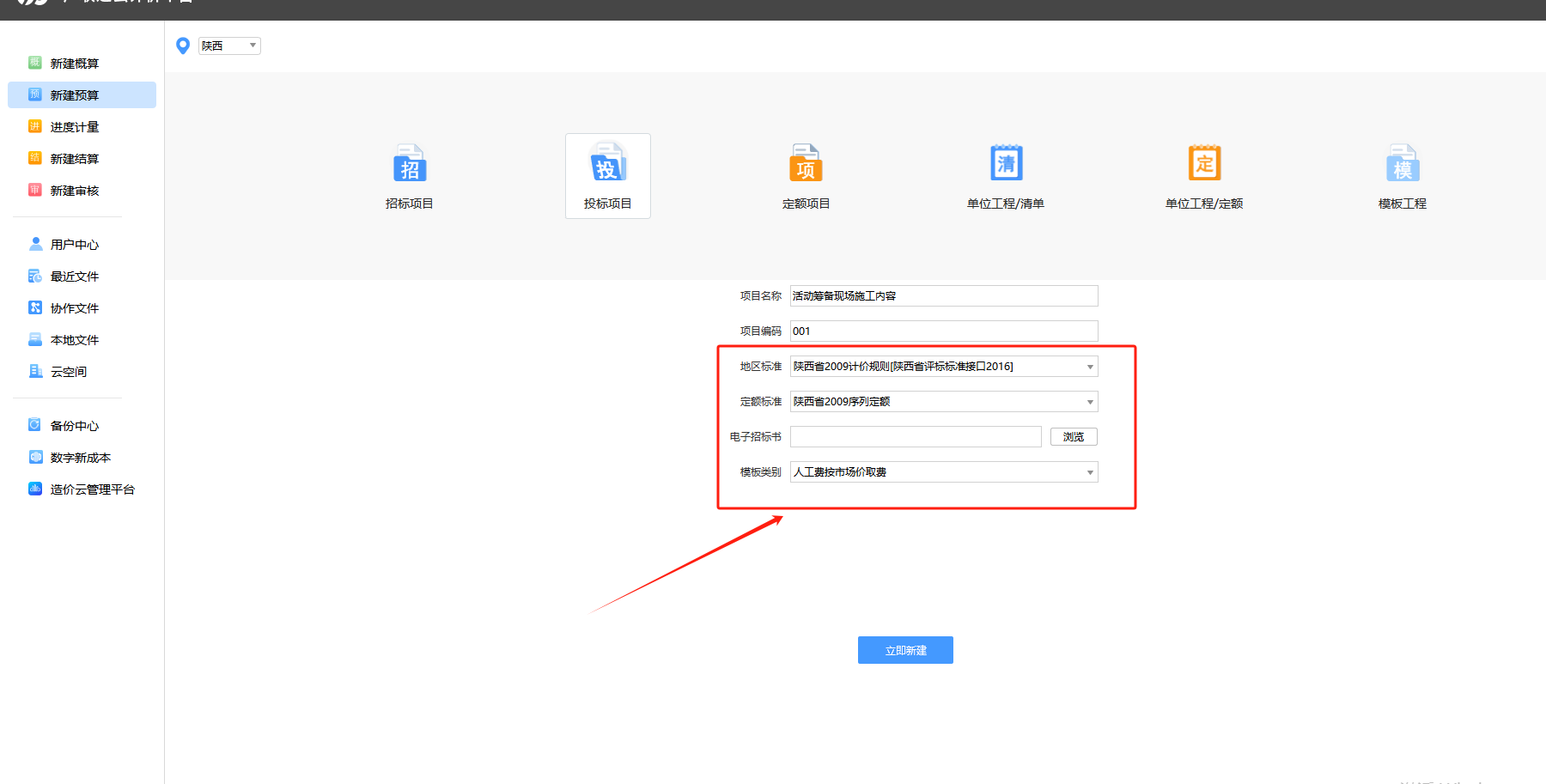Click the 最近文件 icon

click(x=35, y=276)
